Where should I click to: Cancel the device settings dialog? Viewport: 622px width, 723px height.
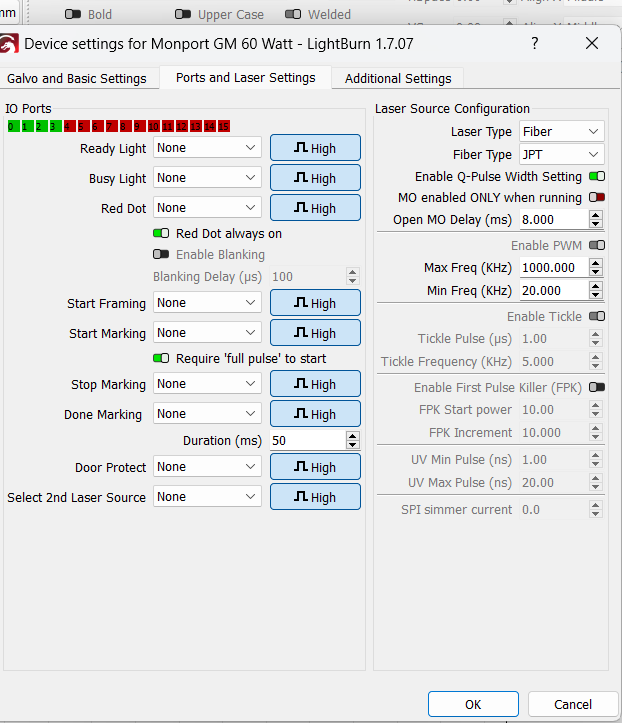click(573, 704)
